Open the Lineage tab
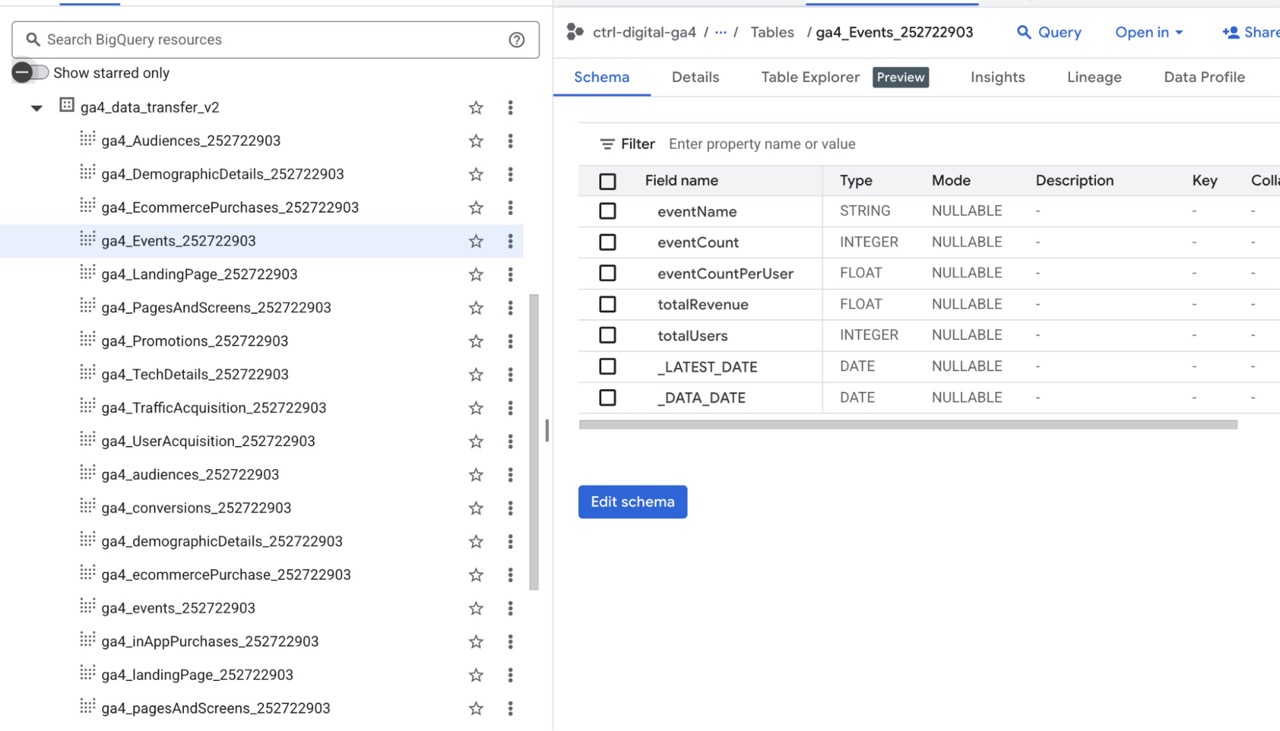This screenshot has height=731, width=1280. pos(1094,77)
